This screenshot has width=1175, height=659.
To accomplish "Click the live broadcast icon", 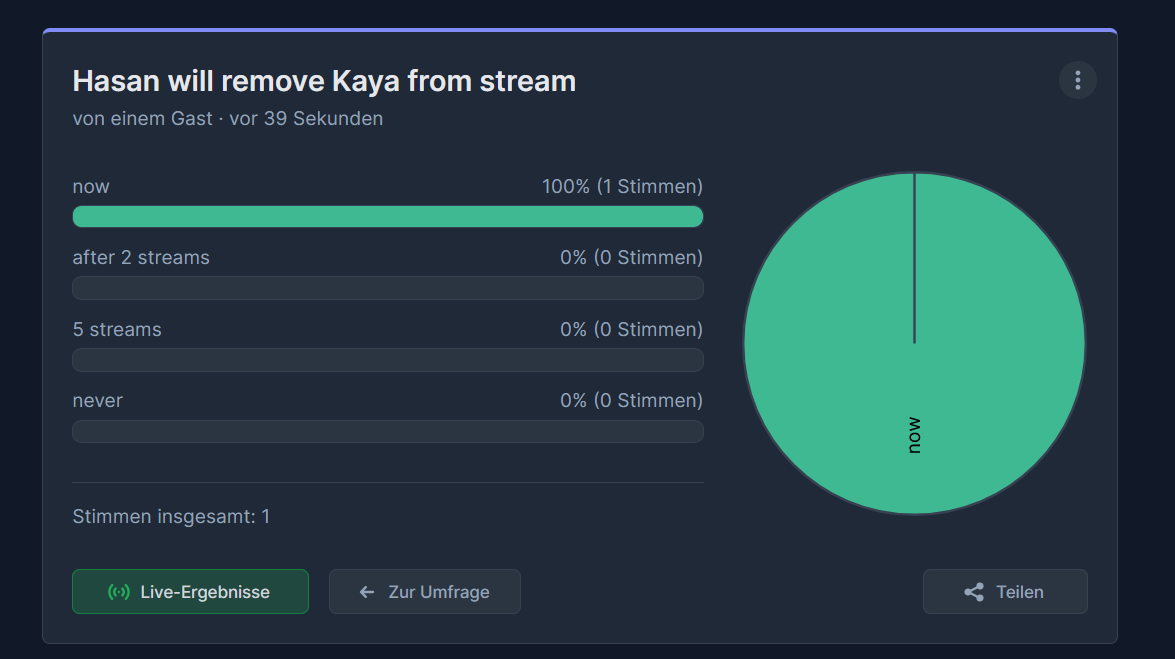I will coord(119,592).
